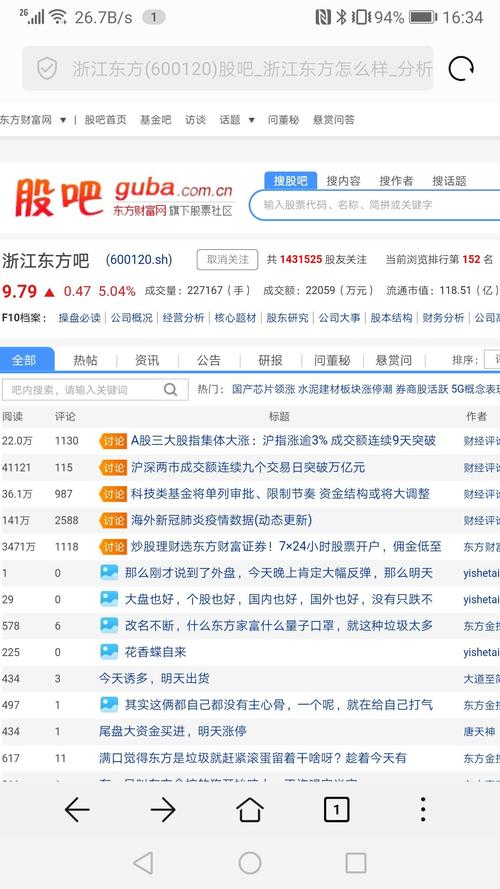Switch to the 问董秘 tab in post list

pos(333,360)
